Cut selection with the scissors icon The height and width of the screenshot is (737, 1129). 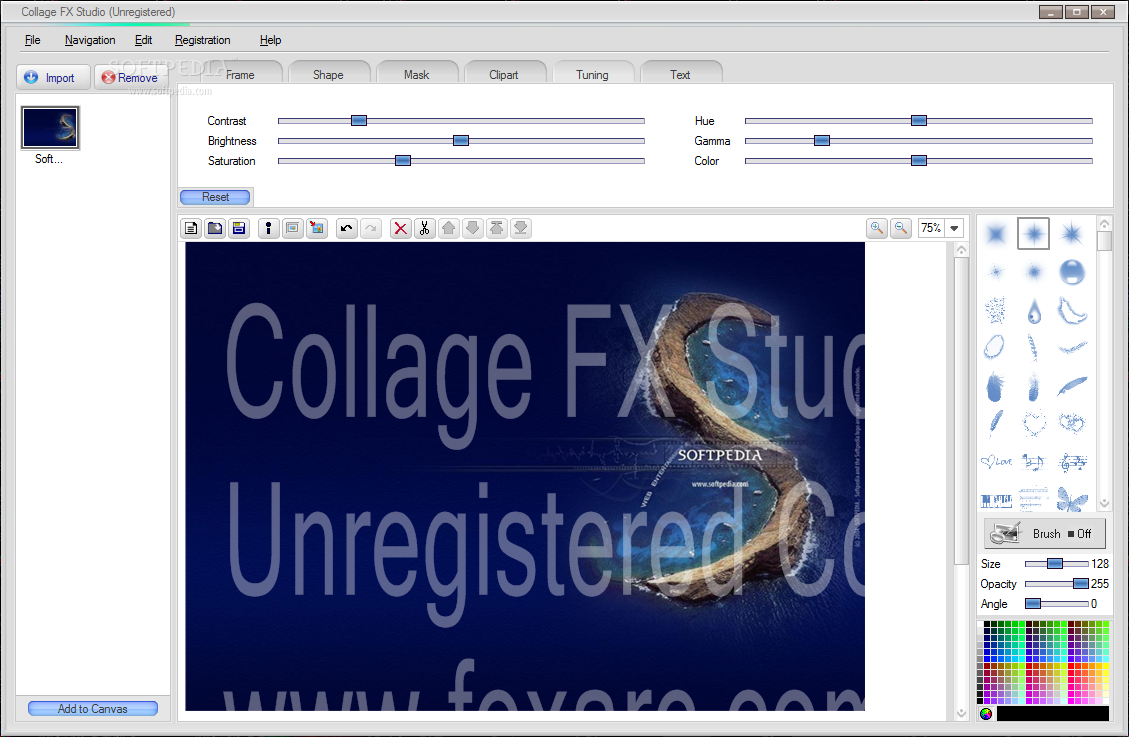425,228
